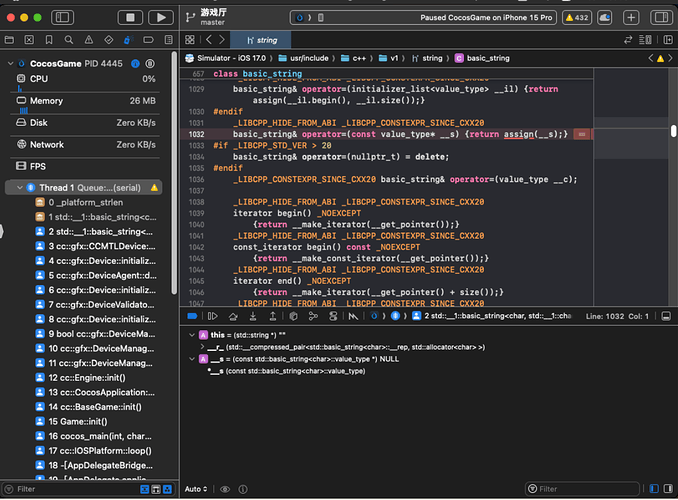Click the debug navigator Filter field
The height and width of the screenshot is (500, 678).
point(69,489)
